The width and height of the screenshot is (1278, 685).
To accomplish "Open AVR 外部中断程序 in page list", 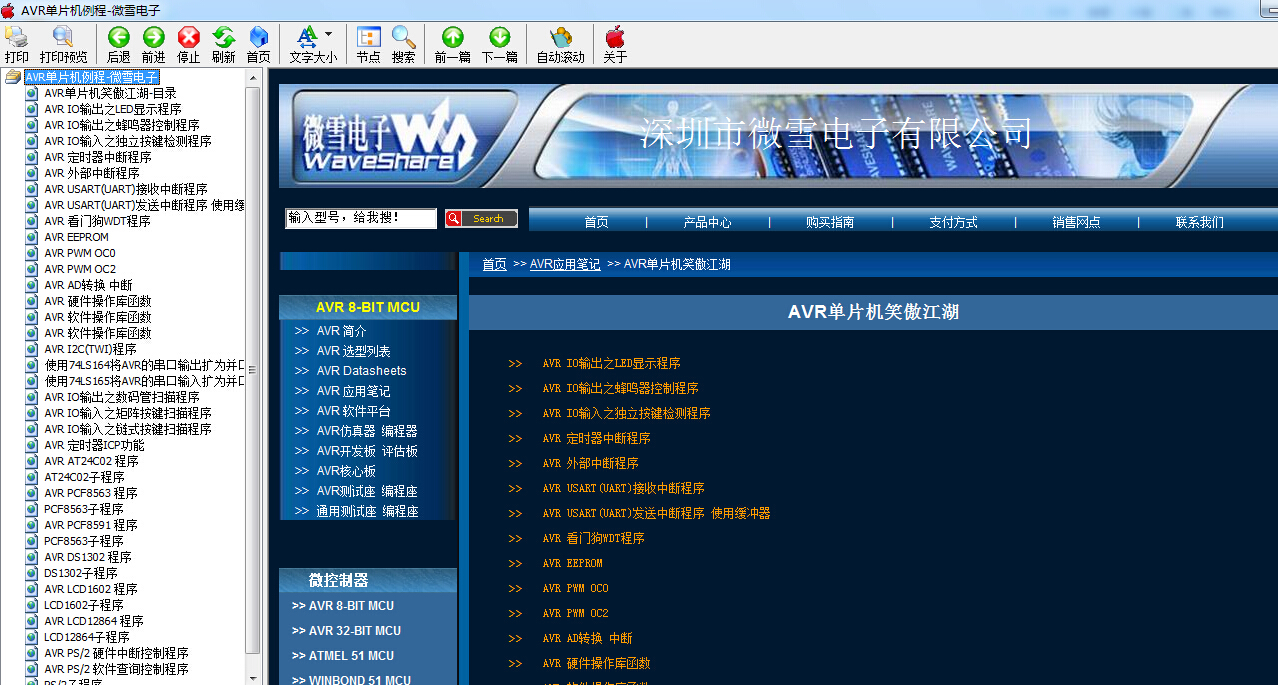I will pyautogui.click(x=590, y=463).
